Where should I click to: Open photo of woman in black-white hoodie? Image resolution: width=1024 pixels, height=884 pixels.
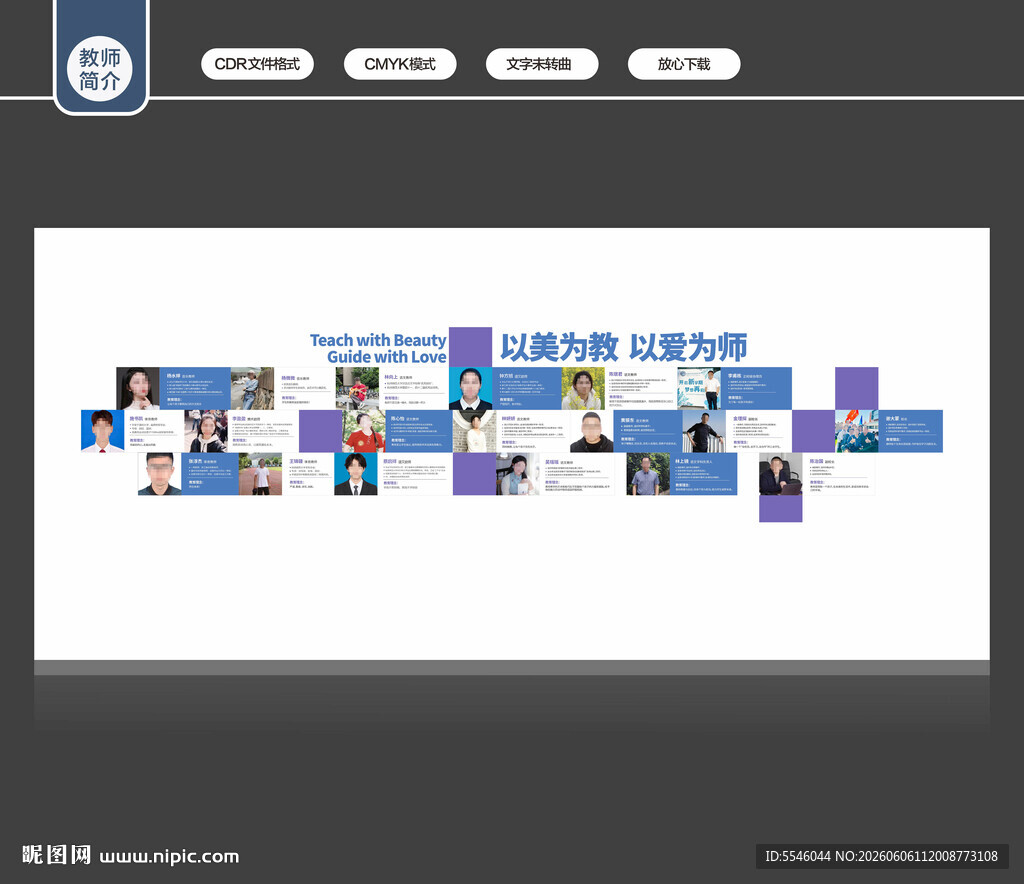click(206, 431)
